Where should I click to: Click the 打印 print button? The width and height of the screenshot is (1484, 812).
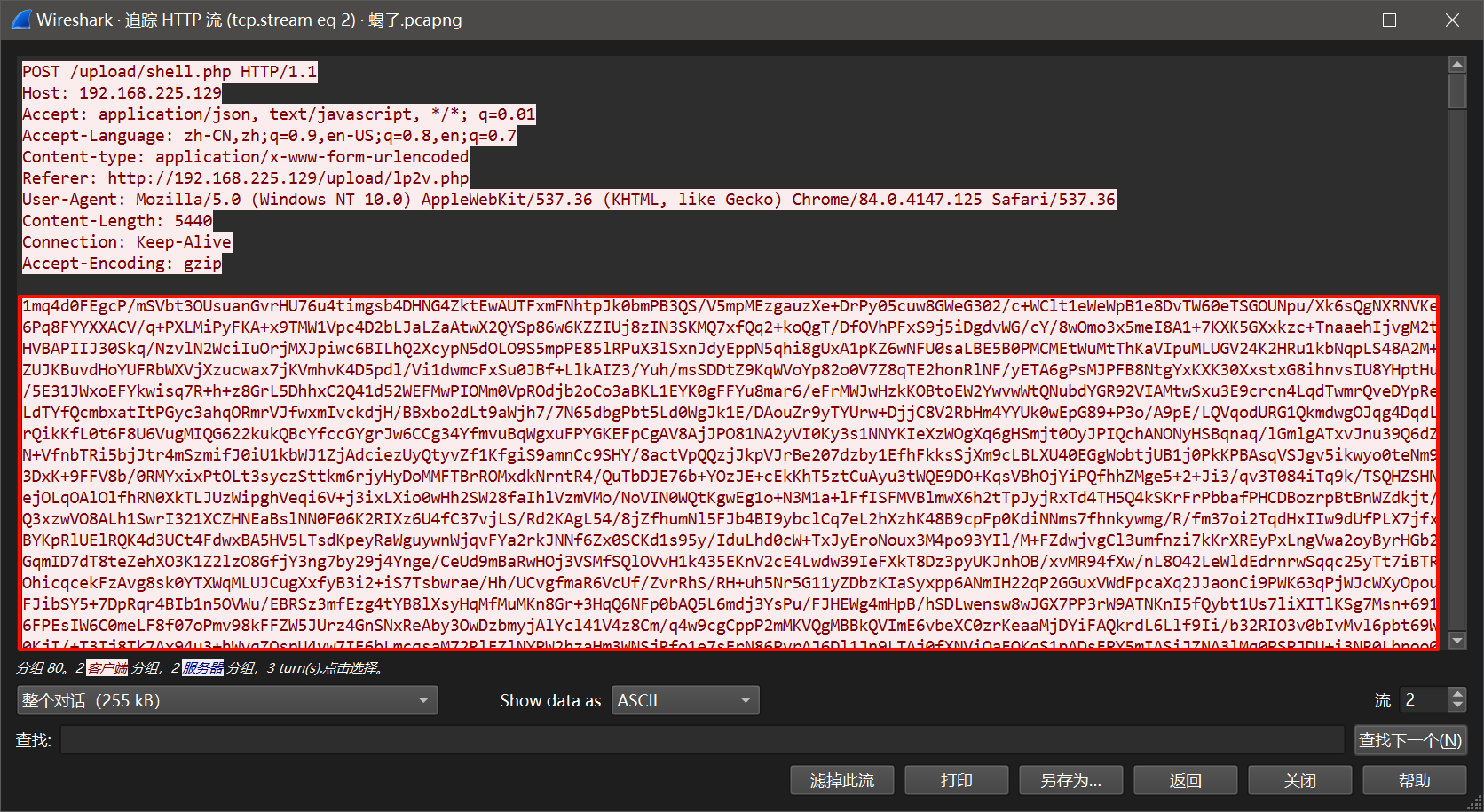click(956, 780)
